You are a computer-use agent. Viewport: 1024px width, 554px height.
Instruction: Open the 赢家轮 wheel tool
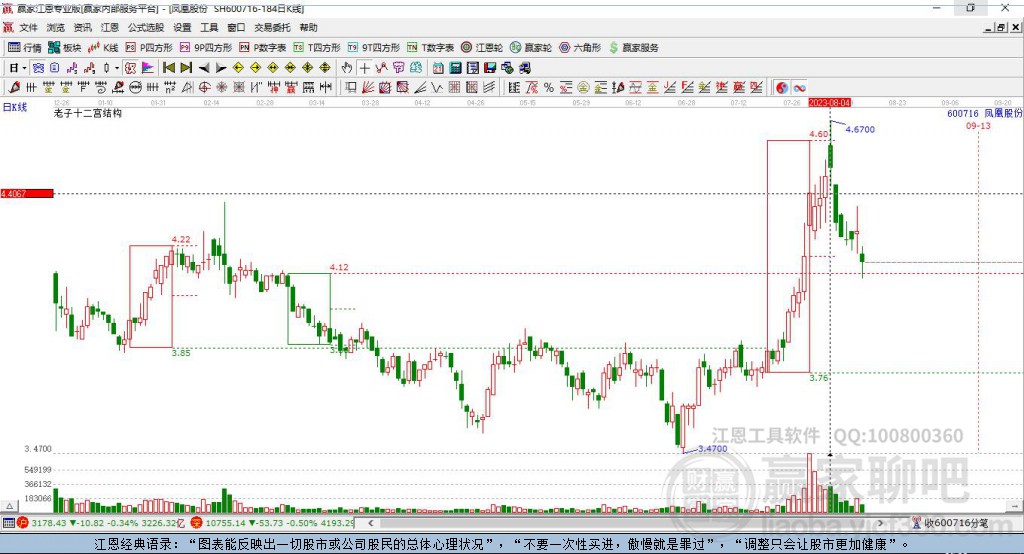click(x=531, y=48)
